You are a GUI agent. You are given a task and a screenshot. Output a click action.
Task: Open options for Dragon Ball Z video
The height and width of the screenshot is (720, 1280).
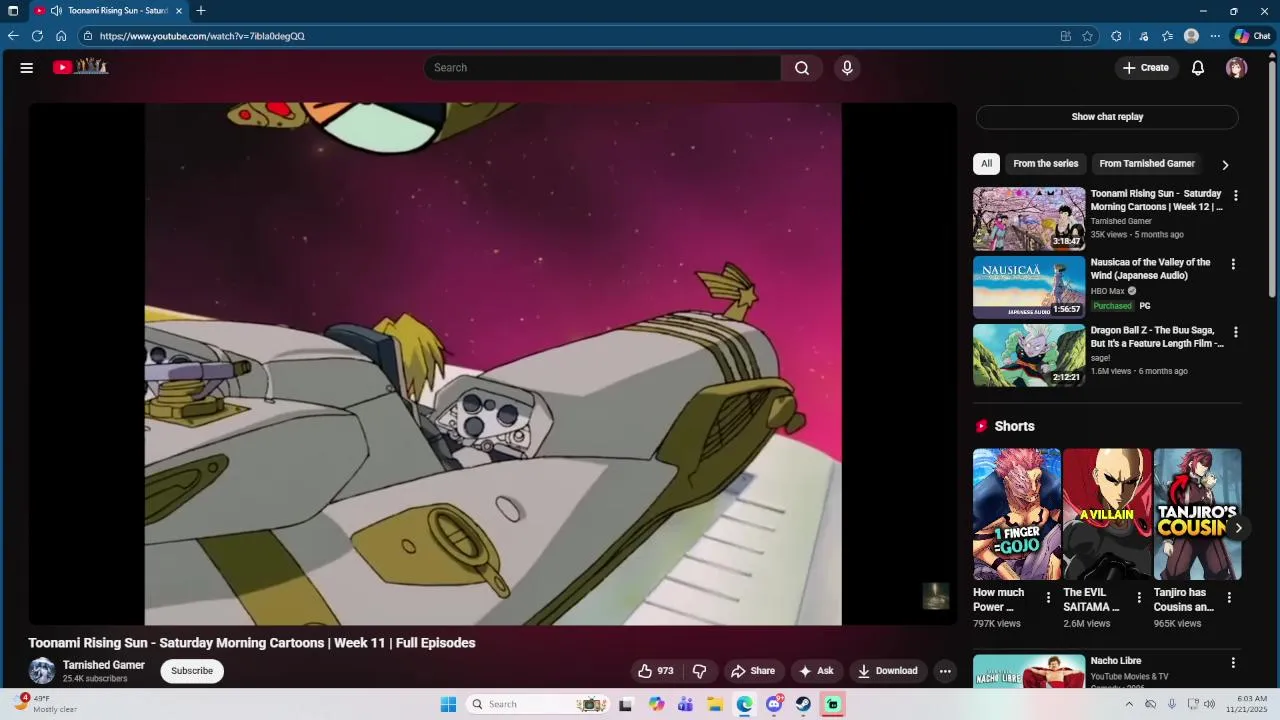point(1236,332)
